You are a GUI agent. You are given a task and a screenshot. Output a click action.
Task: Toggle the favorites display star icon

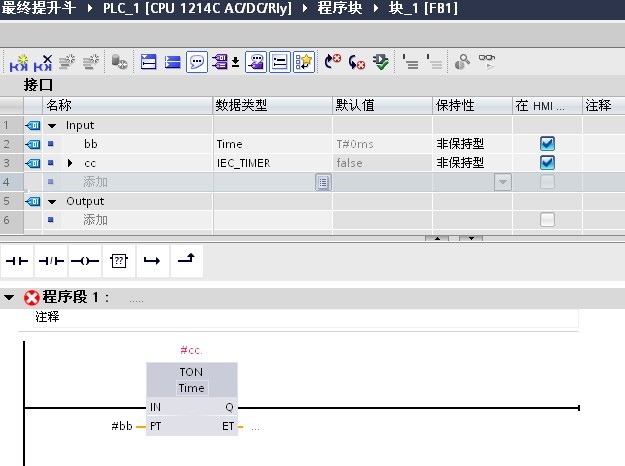tap(304, 62)
